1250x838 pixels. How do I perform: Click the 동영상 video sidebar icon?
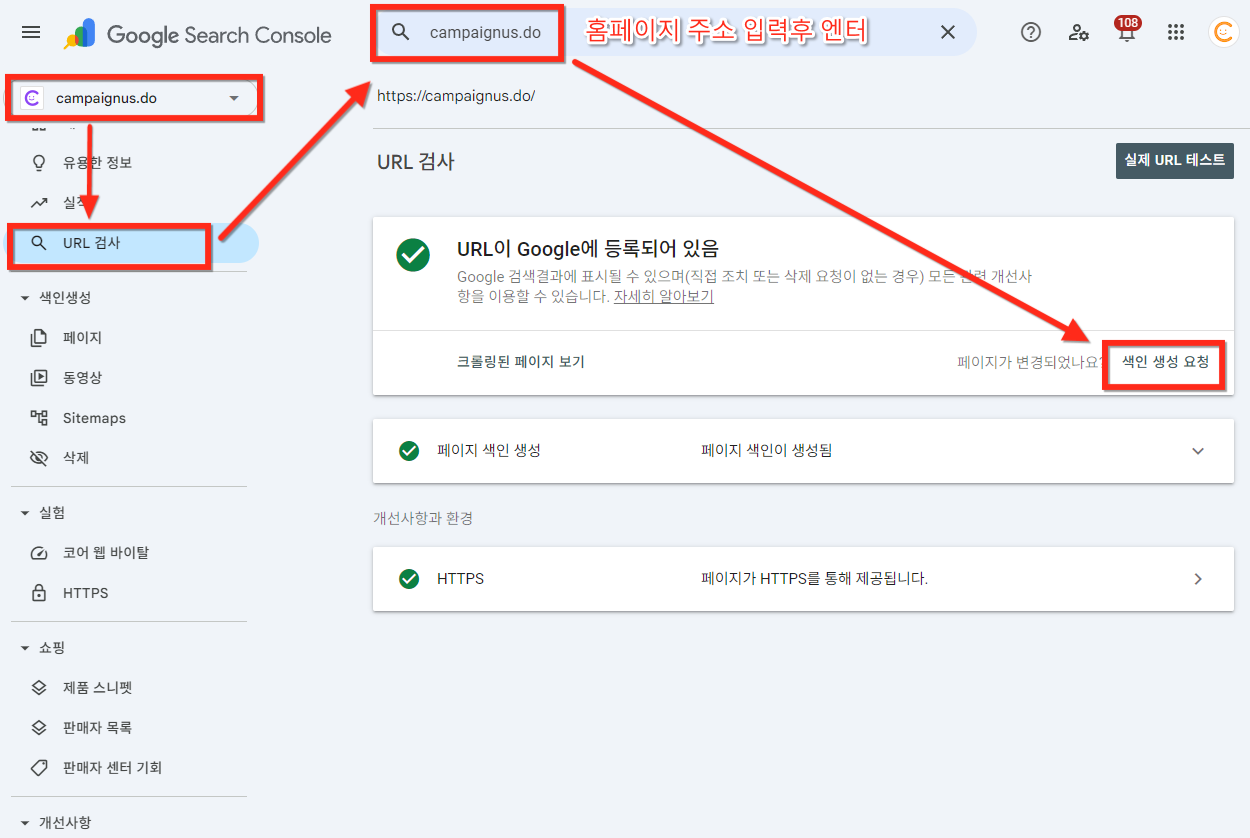(x=39, y=378)
